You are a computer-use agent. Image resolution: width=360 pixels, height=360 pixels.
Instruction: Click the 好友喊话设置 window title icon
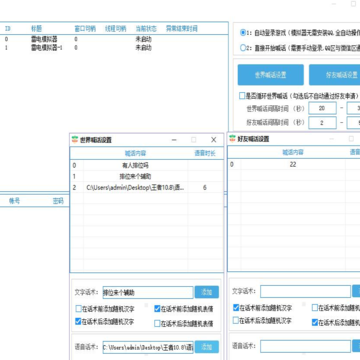pos(232,139)
